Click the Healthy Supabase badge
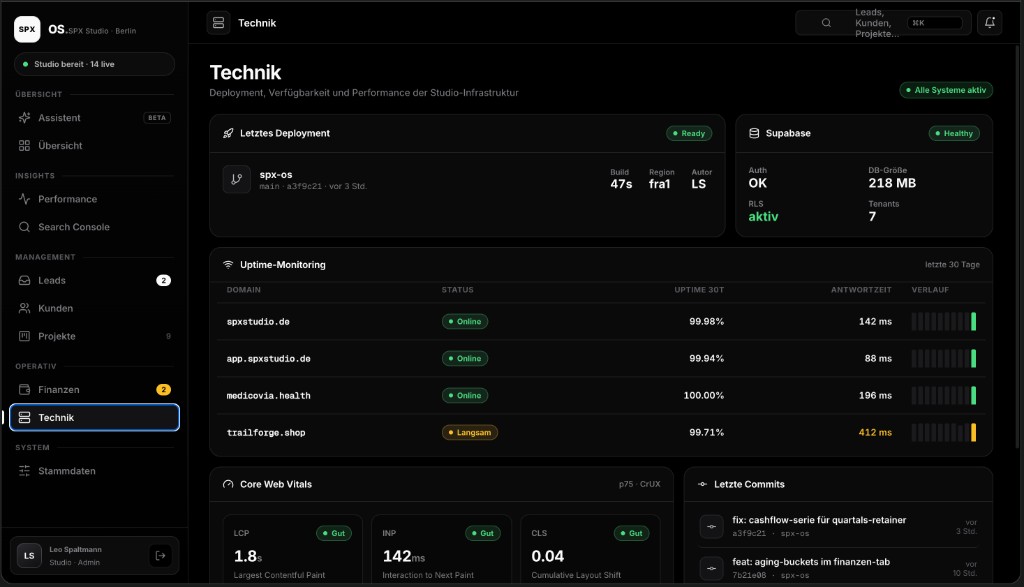The height and width of the screenshot is (587, 1024). point(953,133)
